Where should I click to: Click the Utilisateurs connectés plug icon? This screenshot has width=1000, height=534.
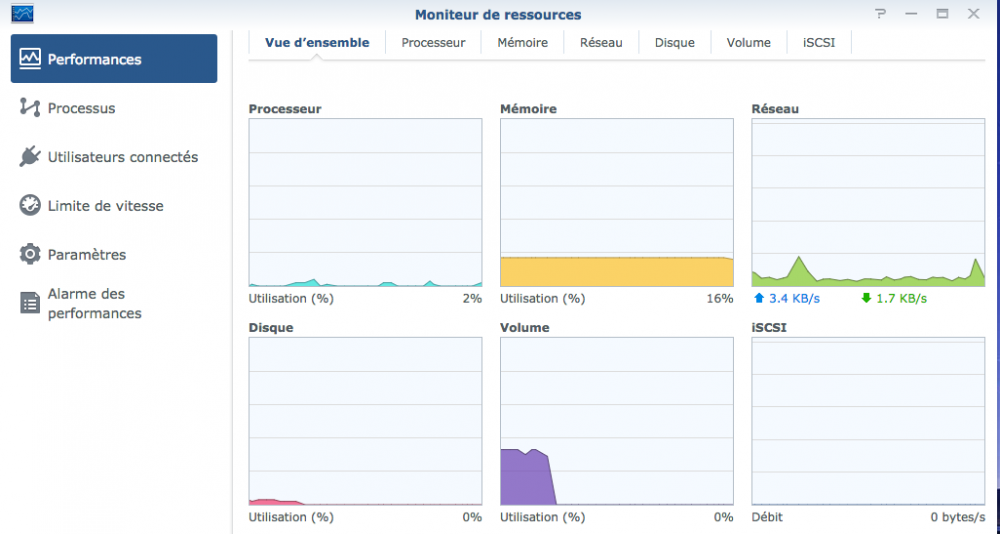point(30,157)
